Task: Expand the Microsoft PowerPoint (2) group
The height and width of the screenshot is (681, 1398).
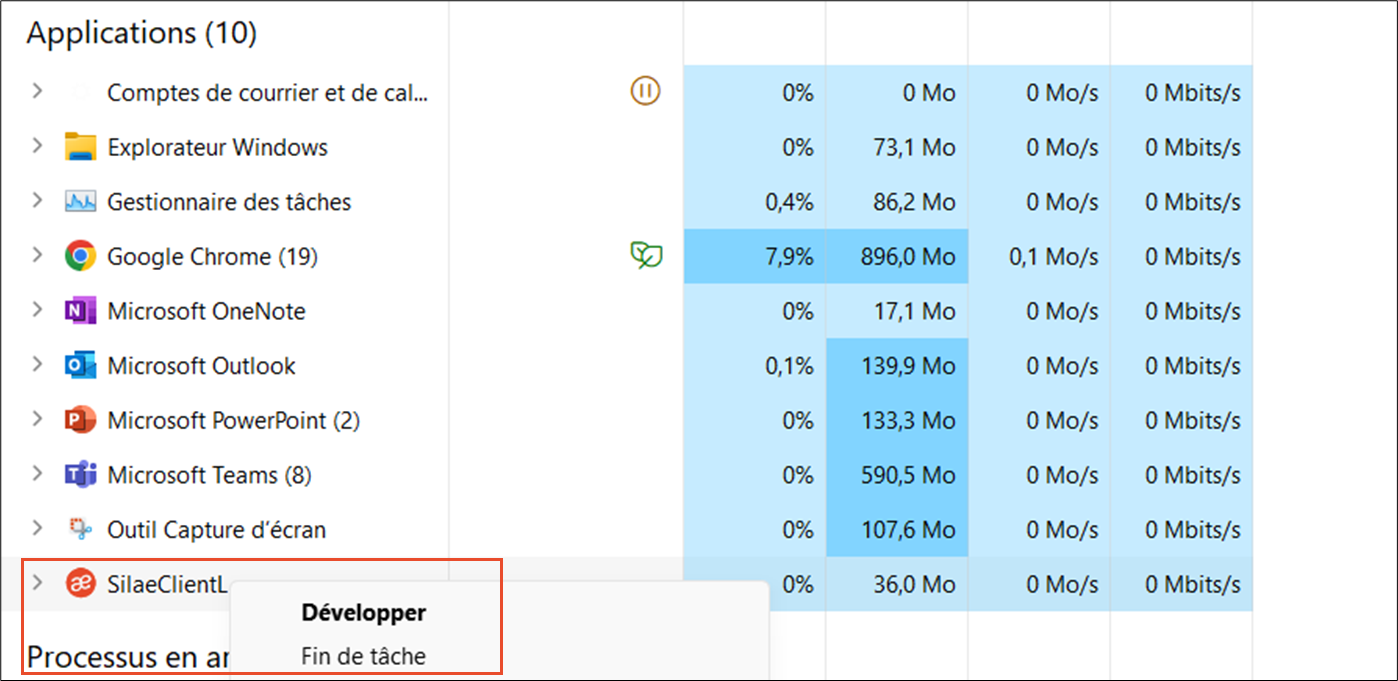Action: 37,419
